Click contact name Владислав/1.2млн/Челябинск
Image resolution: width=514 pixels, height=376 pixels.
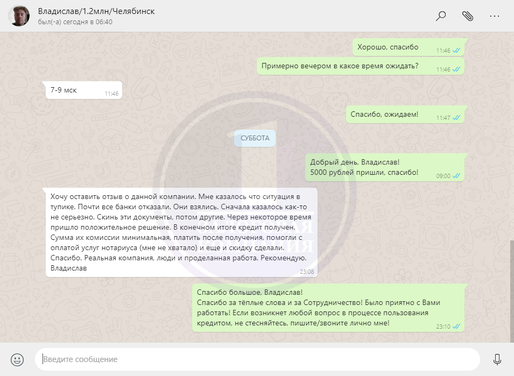coord(96,11)
